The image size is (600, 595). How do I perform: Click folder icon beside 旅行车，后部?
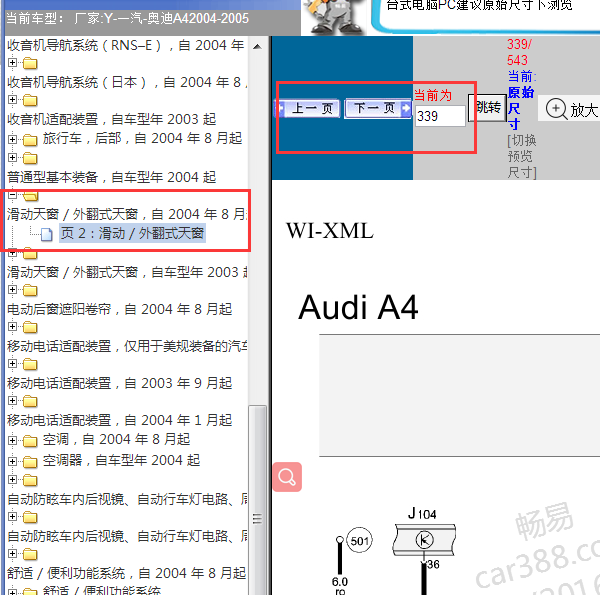click(30, 140)
